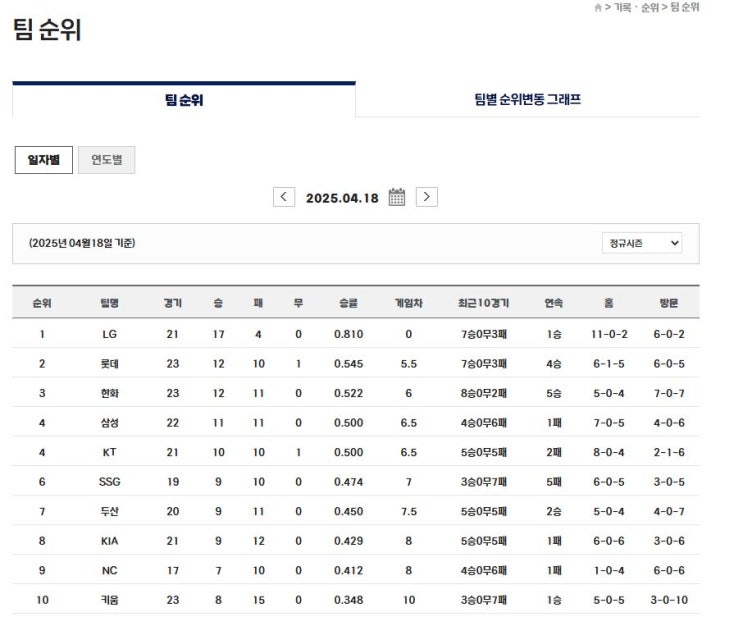Click SSG streak value 5패
This screenshot has width=743, height=617.
(553, 482)
